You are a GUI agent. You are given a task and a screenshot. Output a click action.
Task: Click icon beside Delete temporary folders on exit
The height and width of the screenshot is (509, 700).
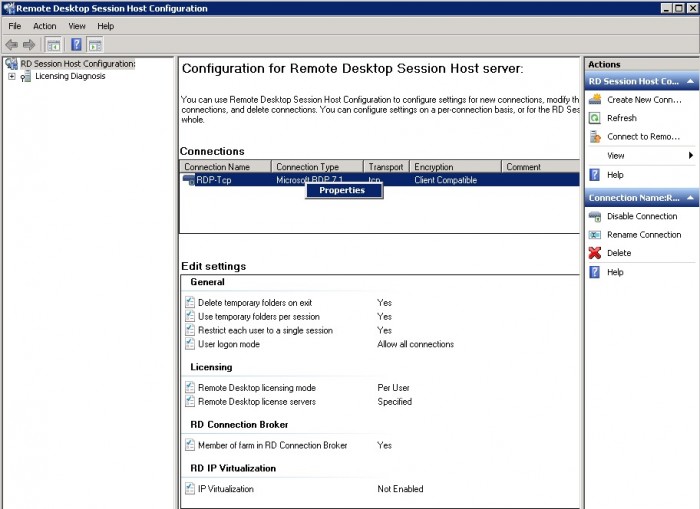tap(190, 302)
